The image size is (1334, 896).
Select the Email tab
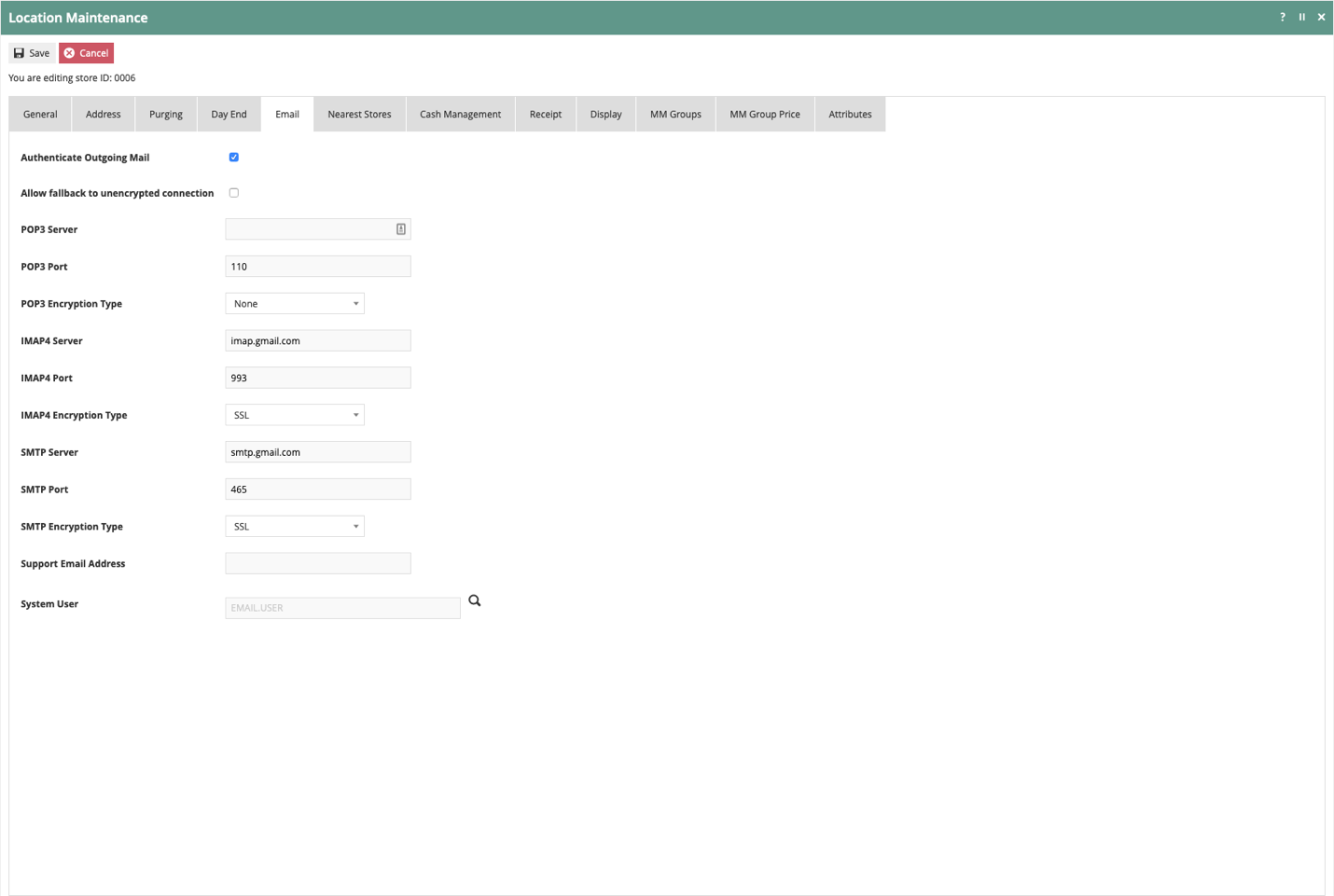287,115
